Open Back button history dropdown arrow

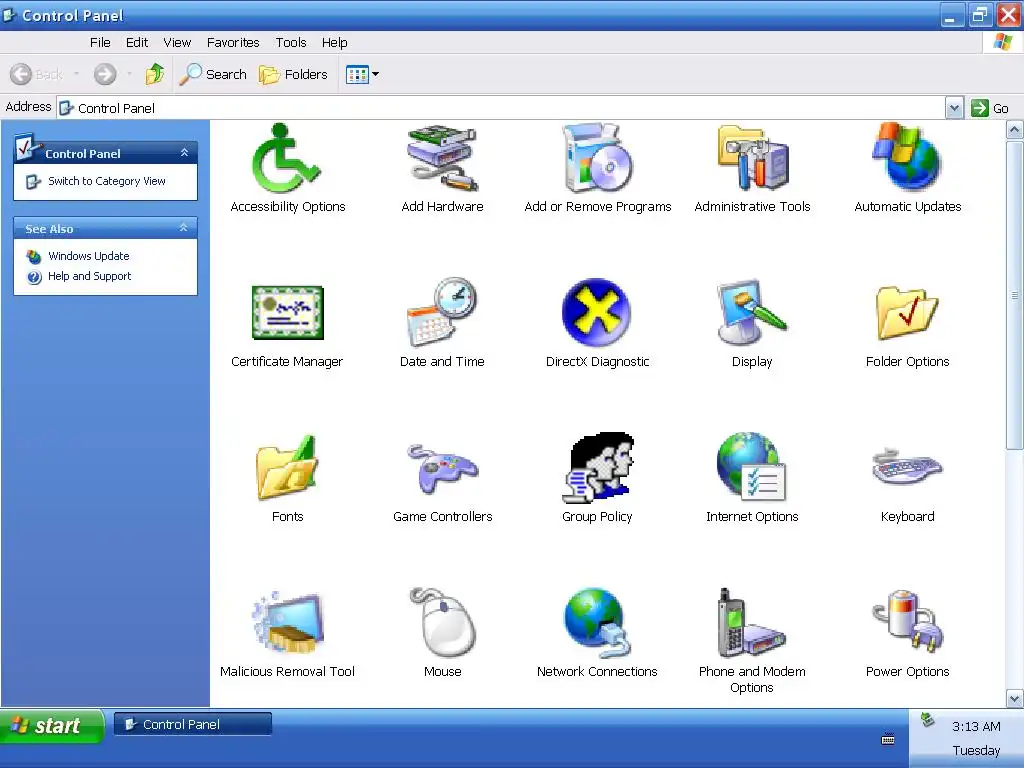coord(76,74)
